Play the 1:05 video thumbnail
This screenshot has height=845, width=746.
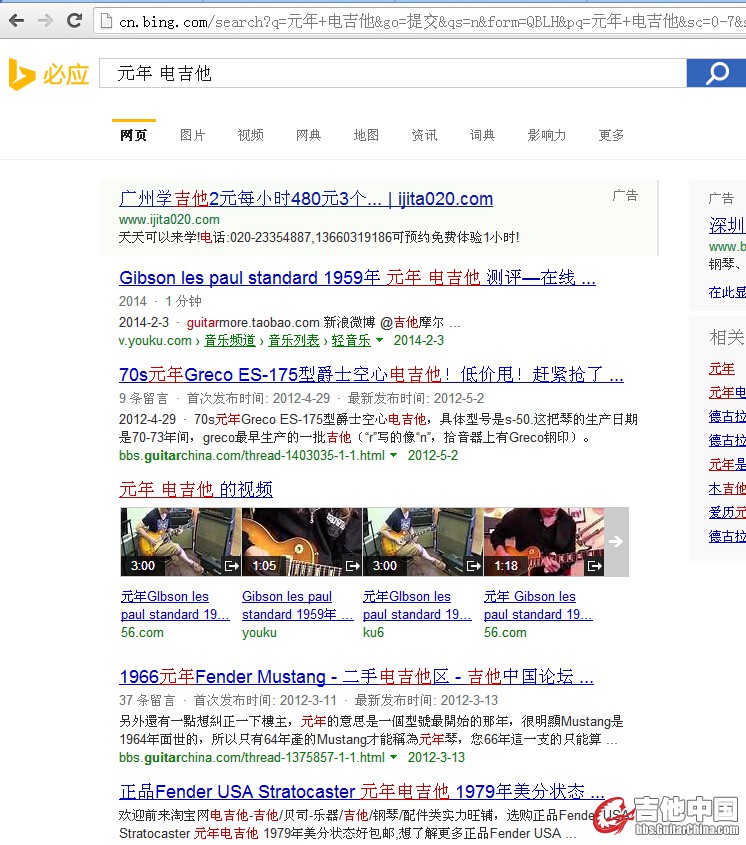[x=302, y=542]
